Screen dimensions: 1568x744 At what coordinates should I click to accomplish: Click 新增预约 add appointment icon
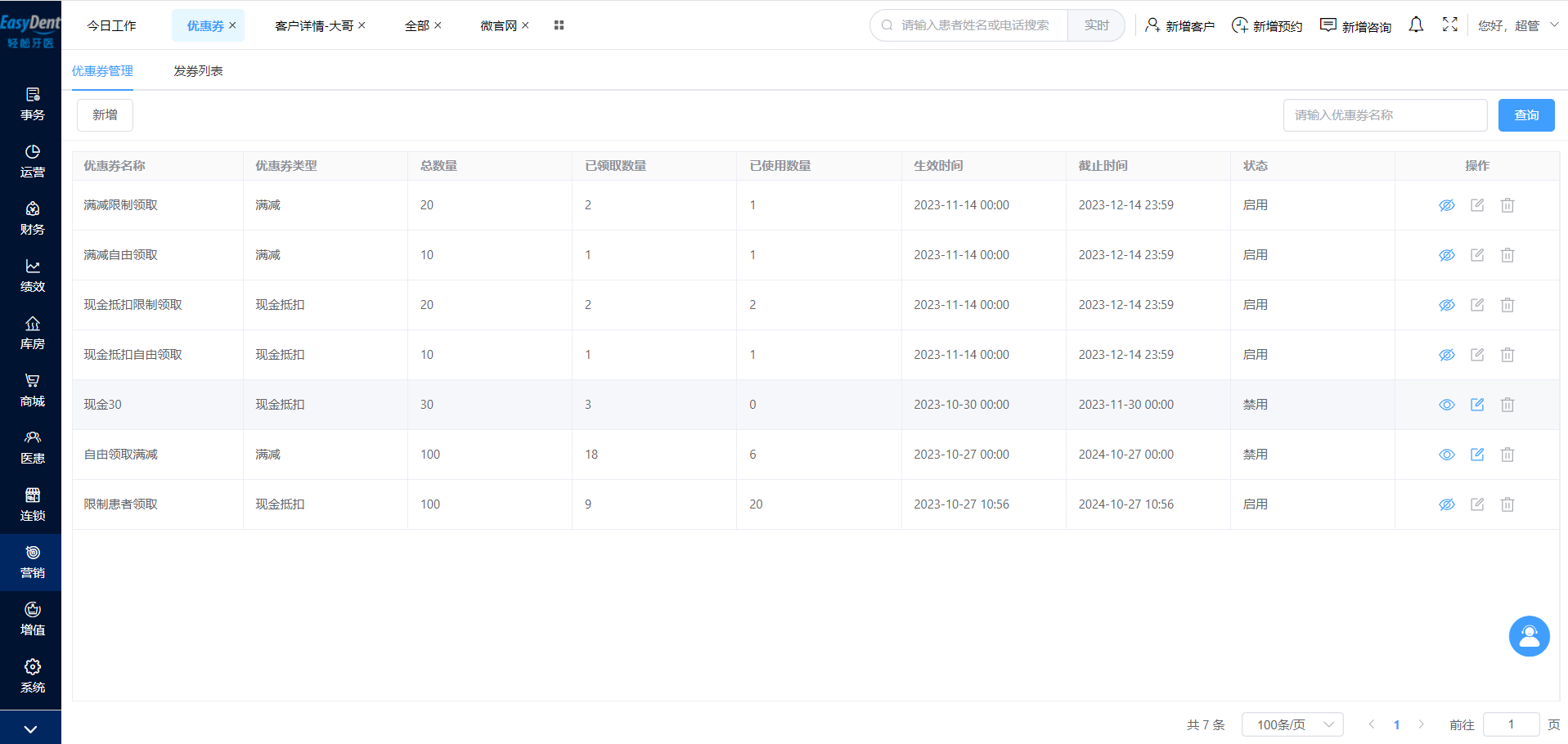(1240, 25)
